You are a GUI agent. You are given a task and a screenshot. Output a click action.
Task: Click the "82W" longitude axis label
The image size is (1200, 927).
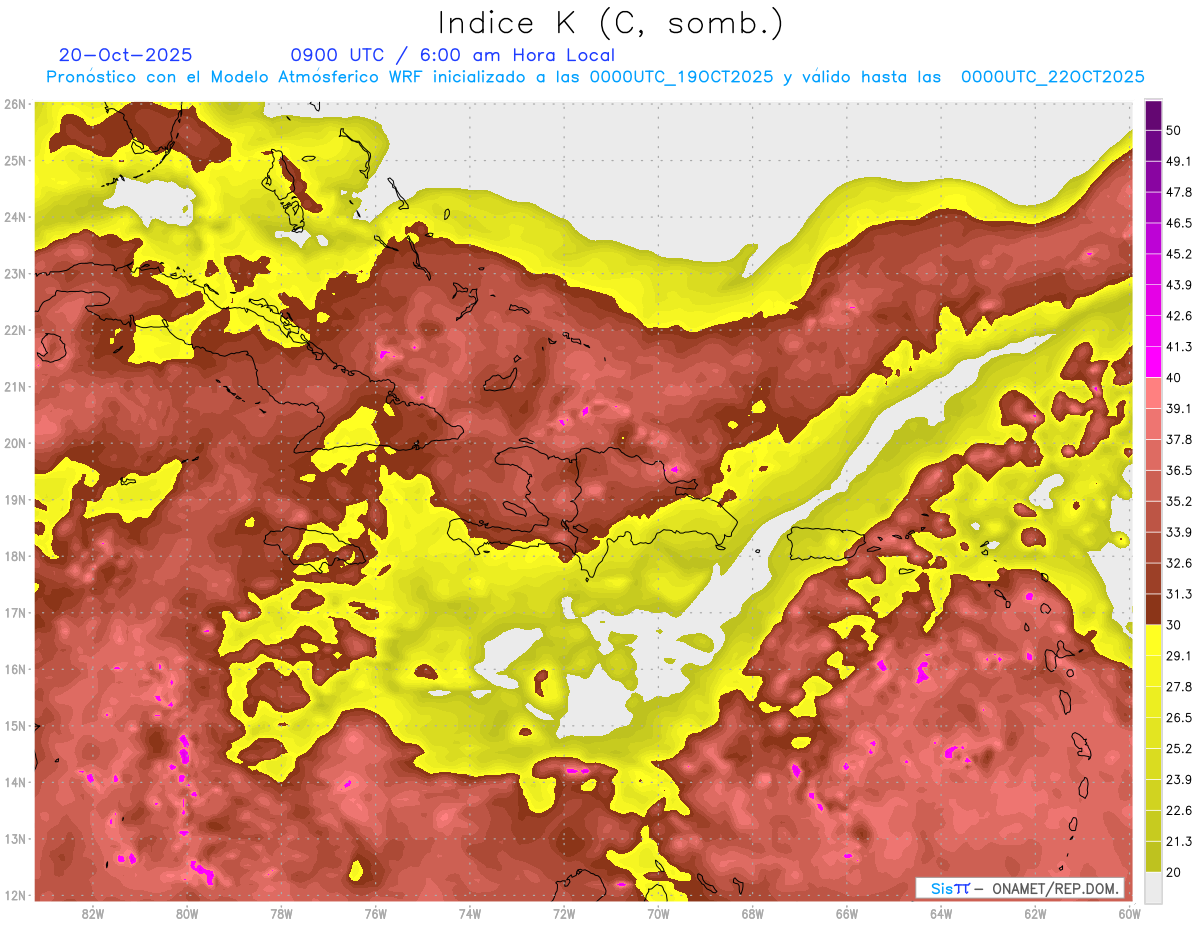[x=93, y=913]
